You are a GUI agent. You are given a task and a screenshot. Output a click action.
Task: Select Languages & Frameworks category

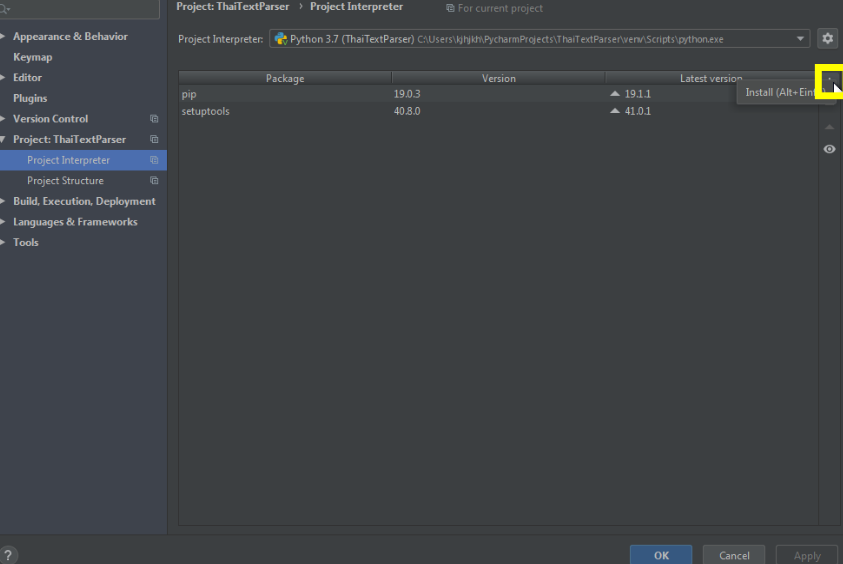pos(75,222)
